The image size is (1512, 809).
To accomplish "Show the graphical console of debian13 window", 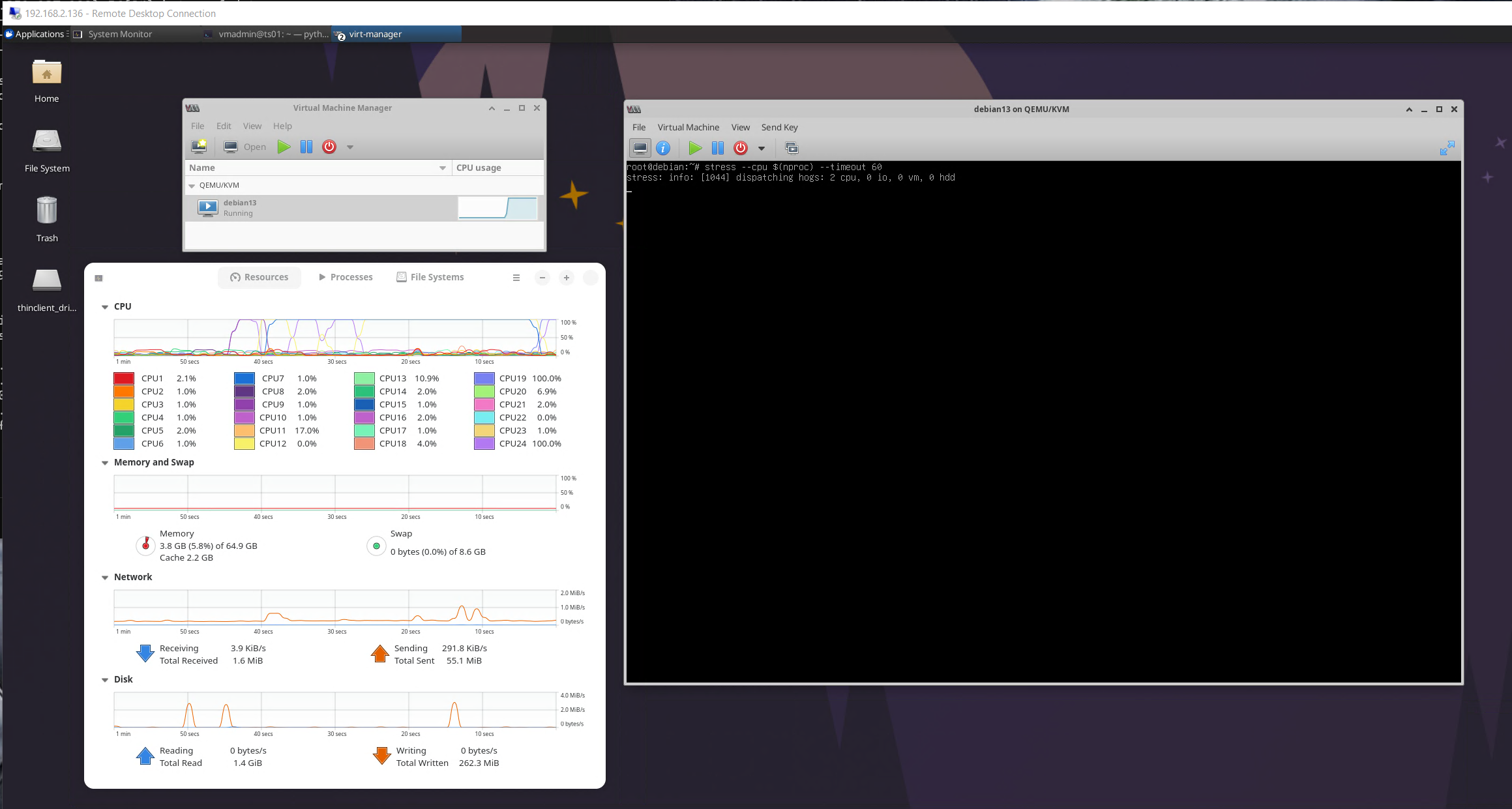I will click(x=640, y=148).
